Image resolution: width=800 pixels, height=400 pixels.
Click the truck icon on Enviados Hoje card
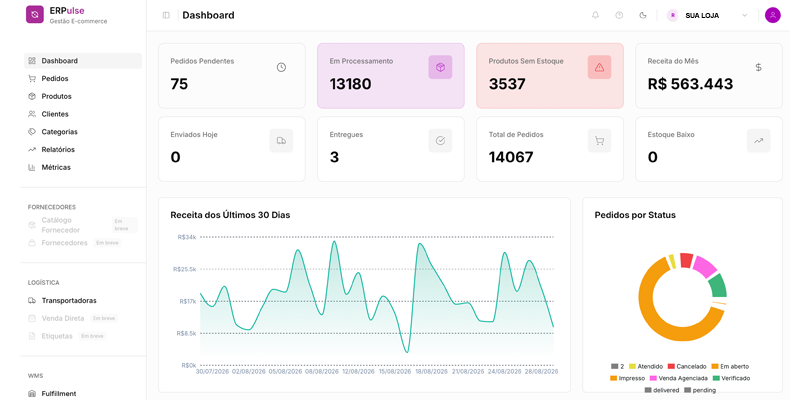(281, 141)
